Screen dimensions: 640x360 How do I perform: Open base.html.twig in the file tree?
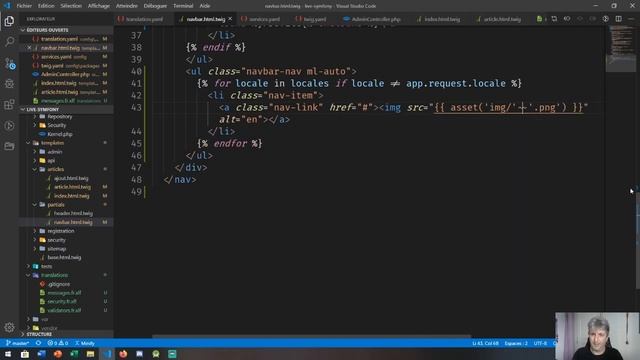66,258
